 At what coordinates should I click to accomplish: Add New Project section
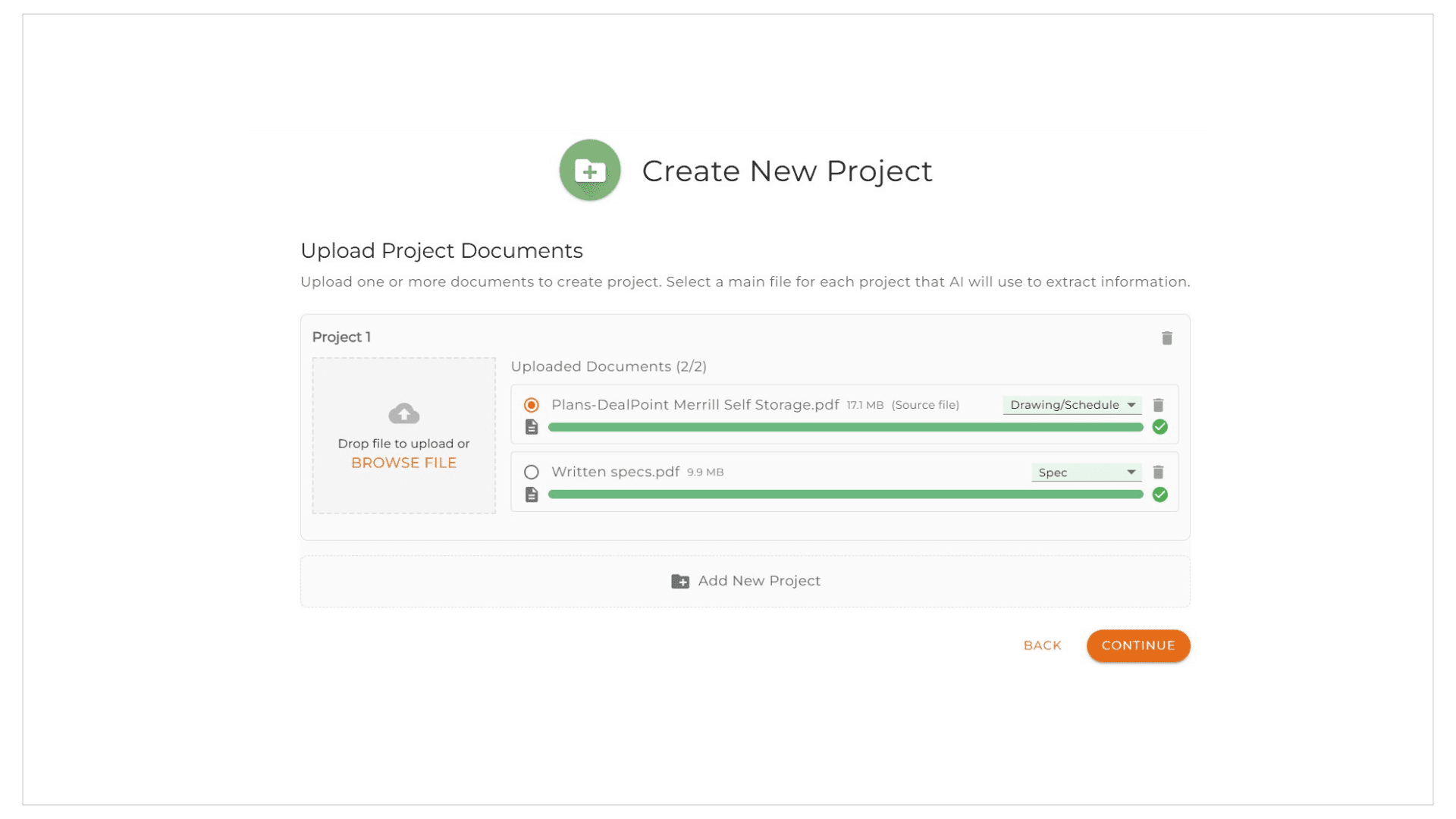coord(745,581)
